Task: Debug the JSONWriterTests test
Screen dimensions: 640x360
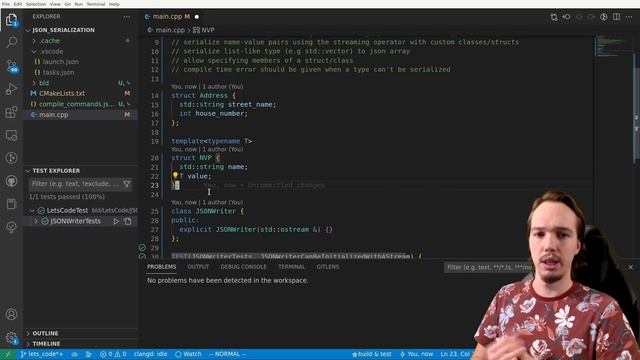Action: tap(127, 221)
